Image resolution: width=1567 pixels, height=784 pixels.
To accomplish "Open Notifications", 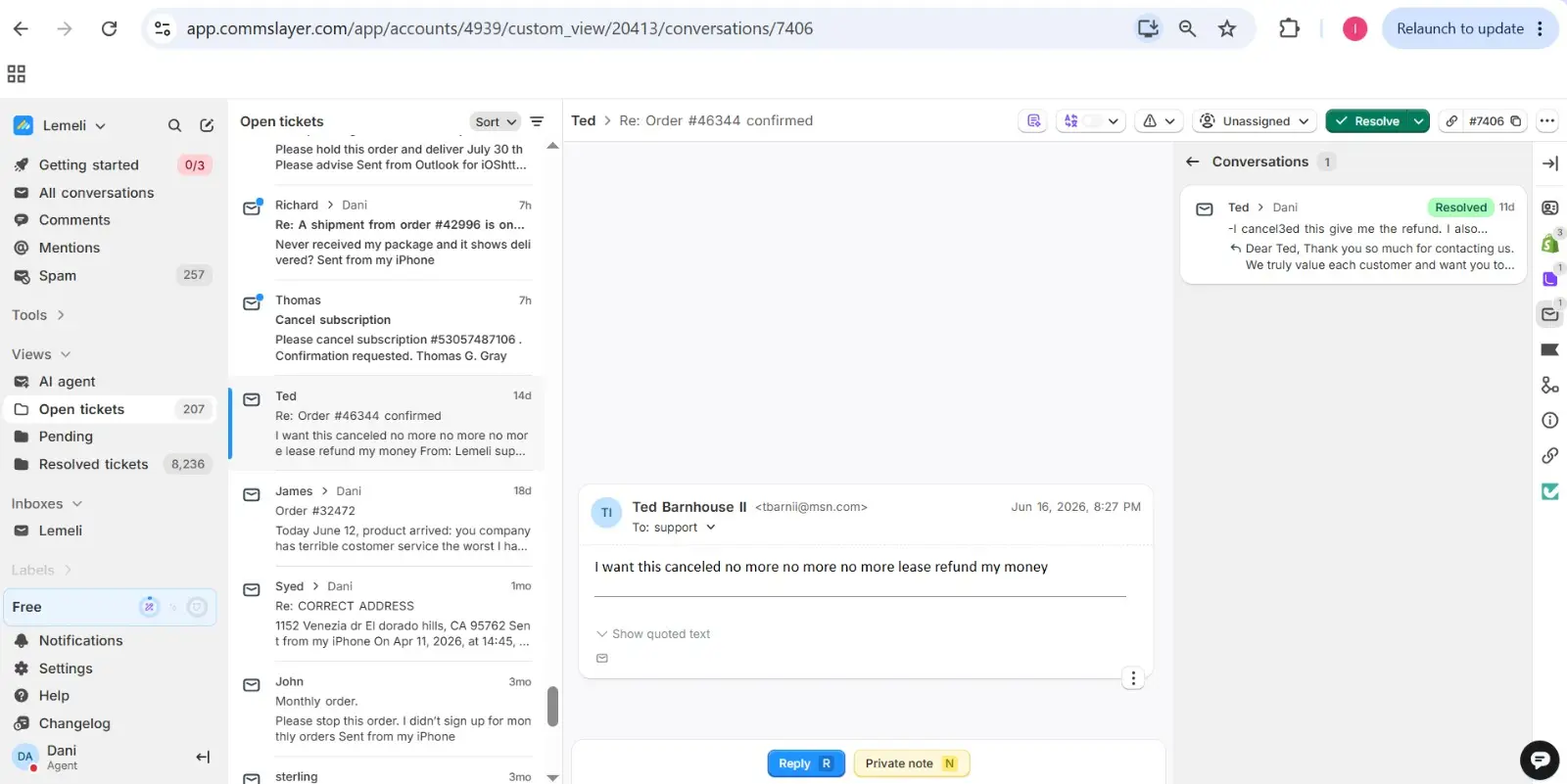I will tap(111, 641).
